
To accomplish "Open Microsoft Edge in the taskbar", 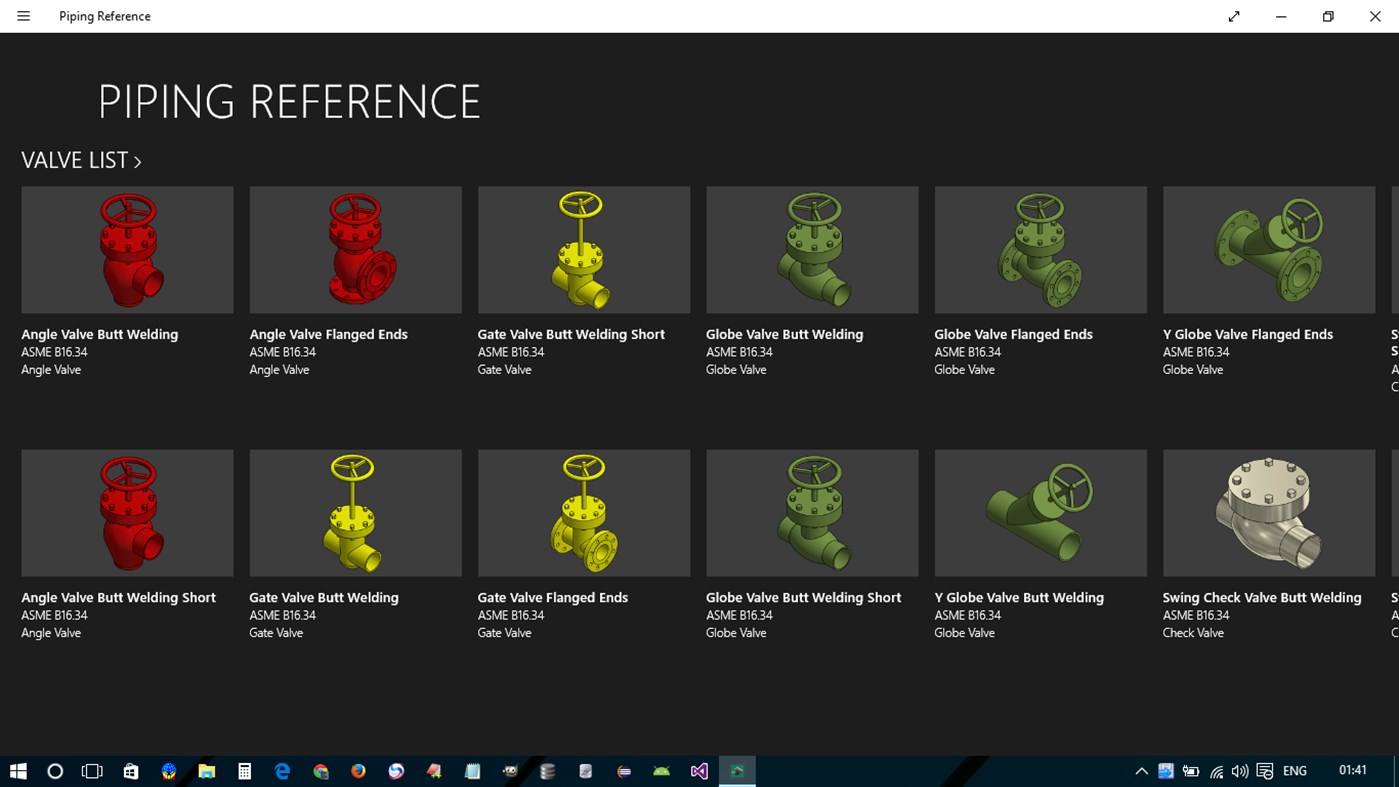I will pyautogui.click(x=282, y=770).
